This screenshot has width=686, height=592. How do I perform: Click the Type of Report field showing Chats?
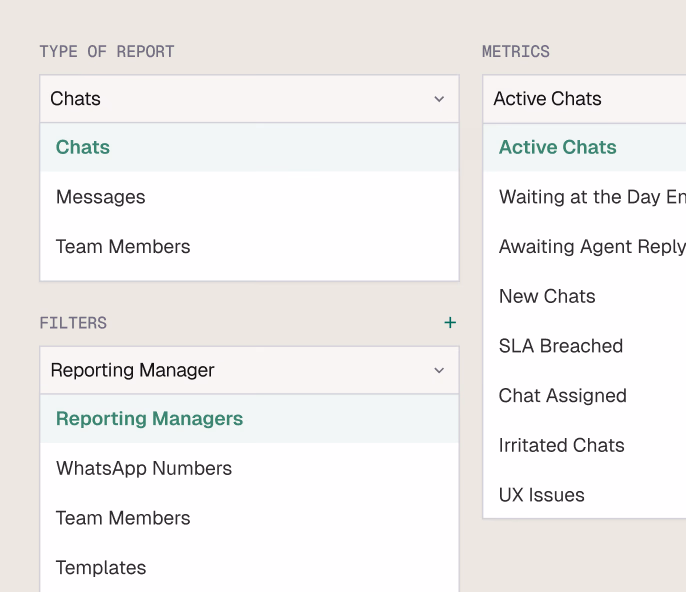coord(230,99)
